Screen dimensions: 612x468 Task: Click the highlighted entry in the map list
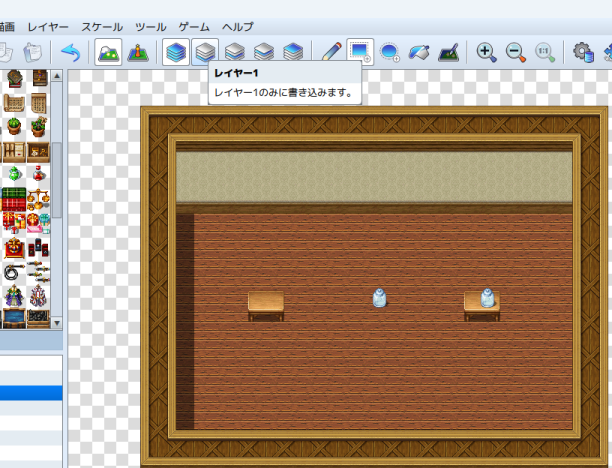coord(30,393)
